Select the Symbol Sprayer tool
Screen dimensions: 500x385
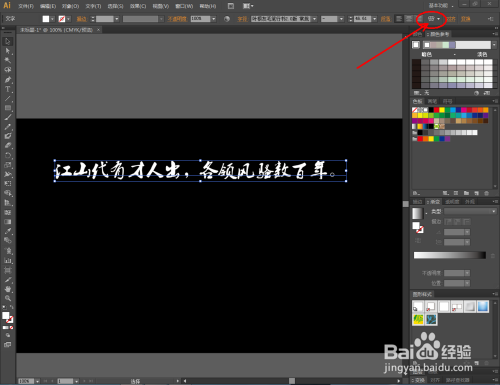8,251
